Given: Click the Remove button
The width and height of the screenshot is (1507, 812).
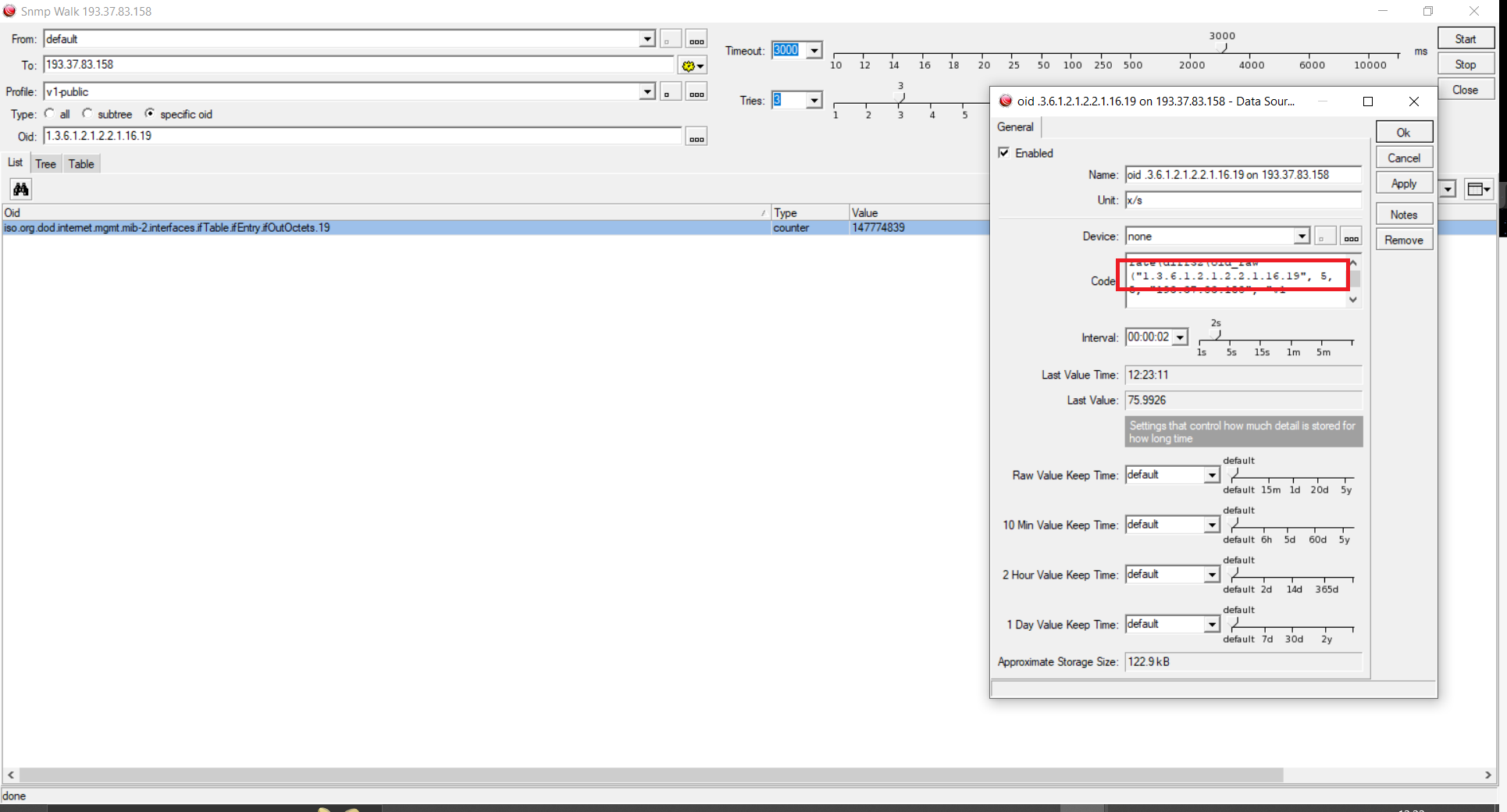Looking at the screenshot, I should coord(1404,240).
